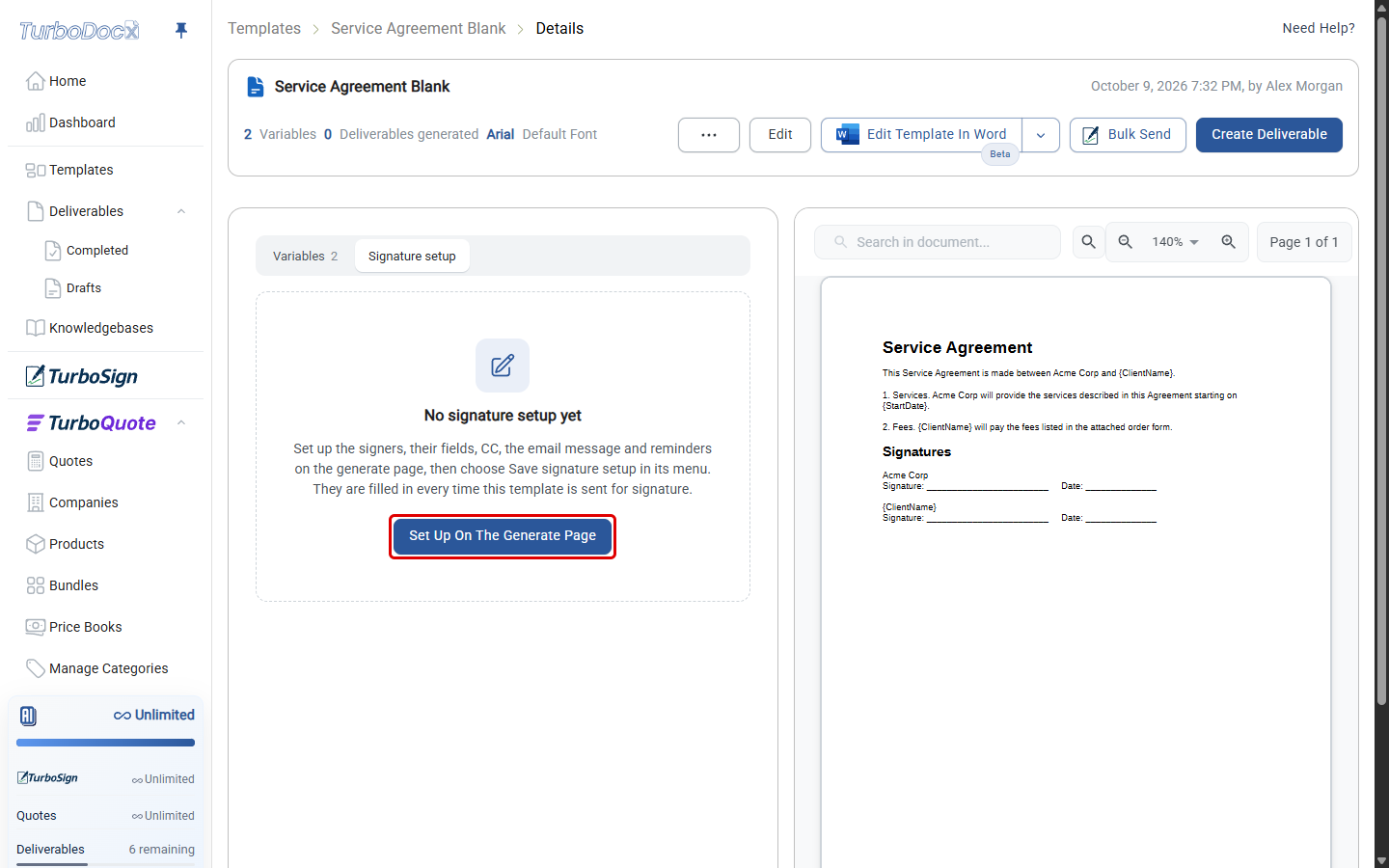Click Edit Template In Word
The width and height of the screenshot is (1389, 868).
pyautogui.click(x=921, y=135)
